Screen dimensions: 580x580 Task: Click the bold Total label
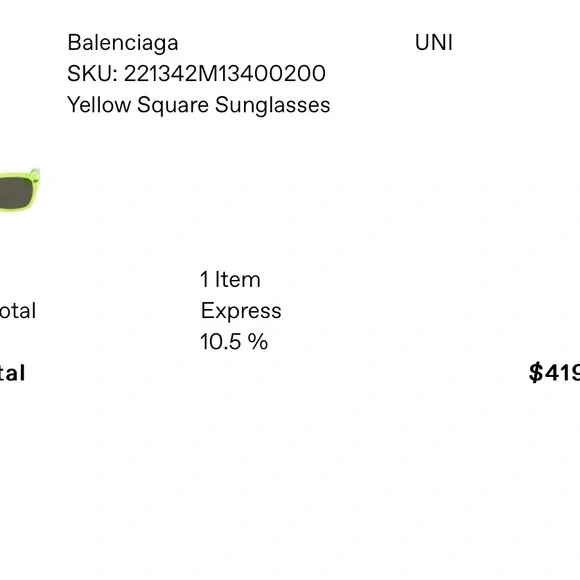(x=12, y=372)
